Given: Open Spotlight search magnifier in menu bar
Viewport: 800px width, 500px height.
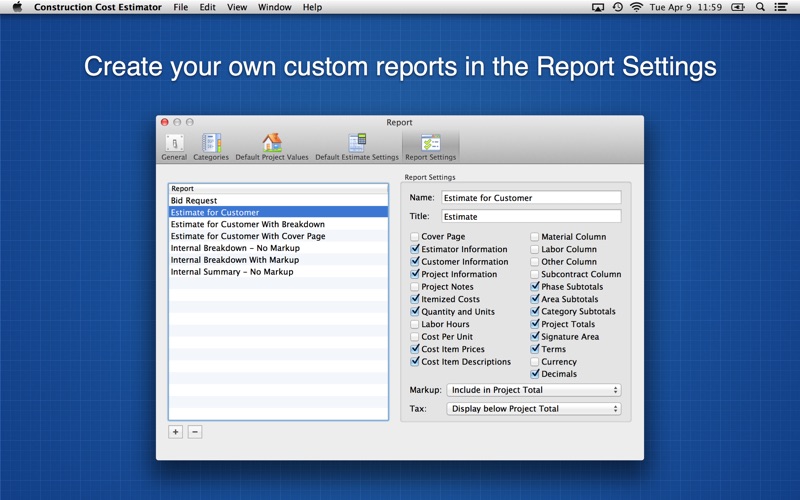Looking at the screenshot, I should click(x=760, y=7).
